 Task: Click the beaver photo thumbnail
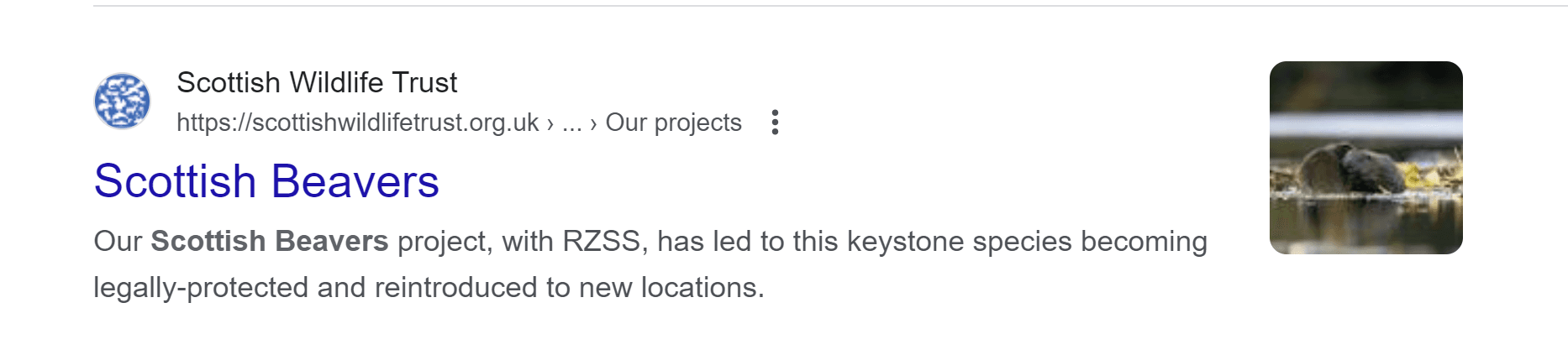(1365, 158)
